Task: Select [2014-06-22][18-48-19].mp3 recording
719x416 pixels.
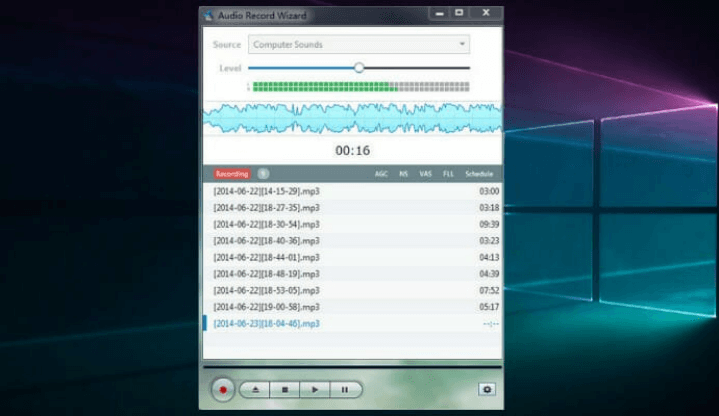Action: pyautogui.click(x=353, y=274)
